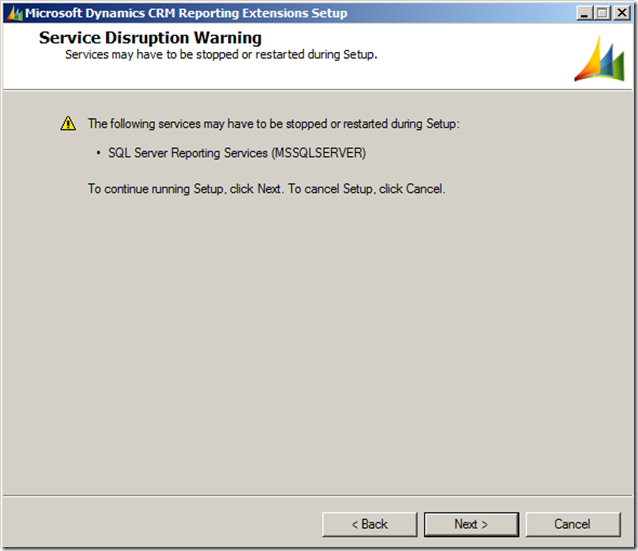Click 'The following services may have to be stopped' text

click(x=273, y=124)
